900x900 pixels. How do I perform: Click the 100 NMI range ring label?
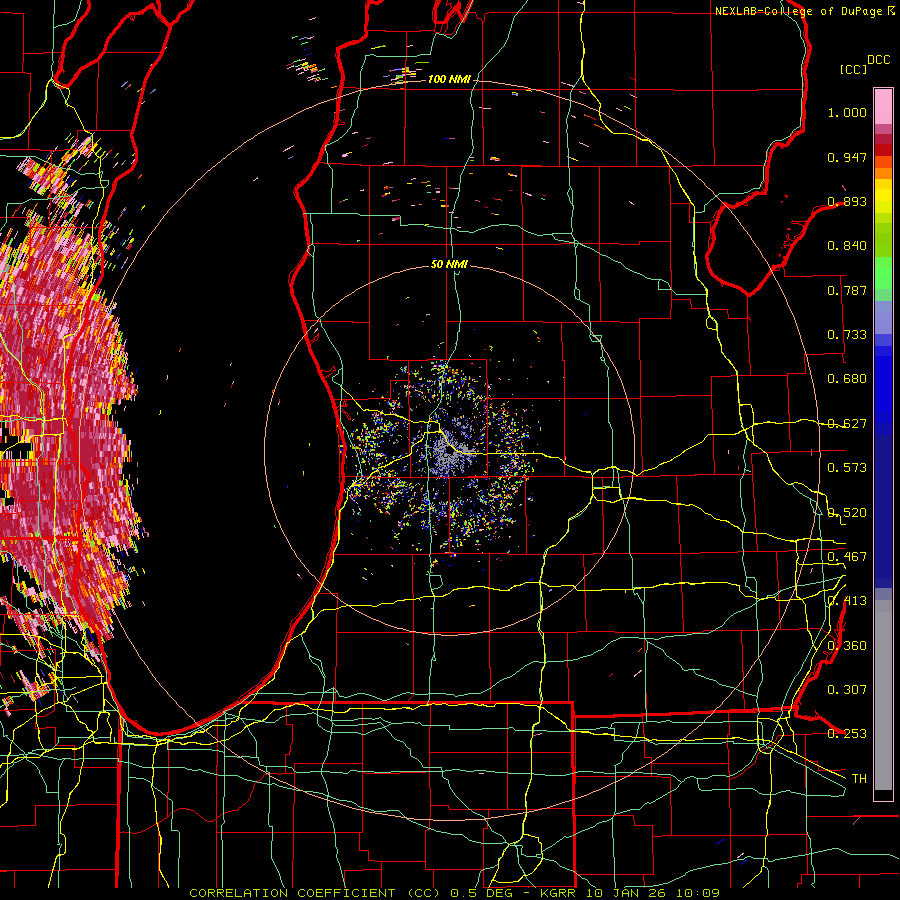[449, 79]
